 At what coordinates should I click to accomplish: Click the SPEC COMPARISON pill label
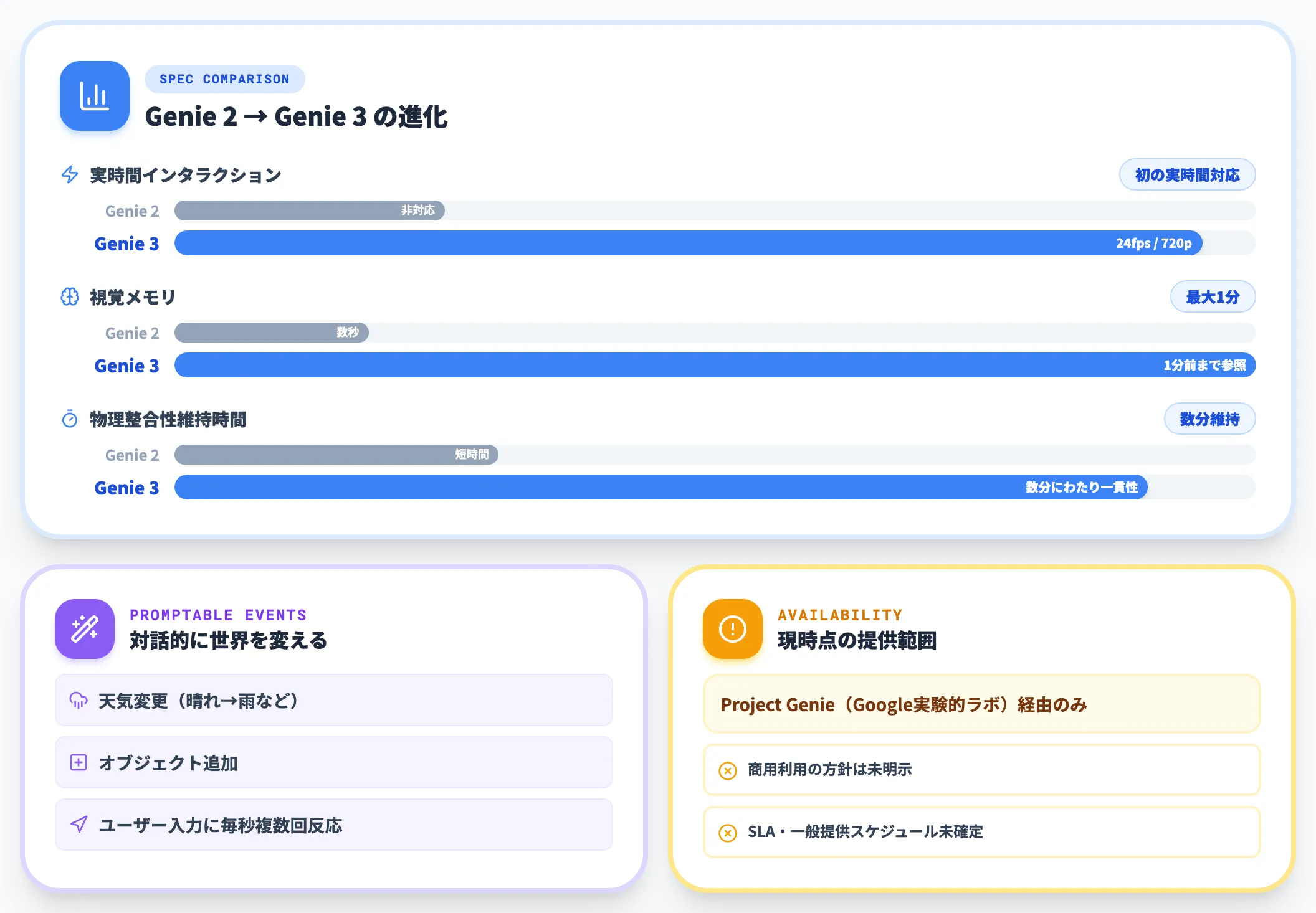click(x=224, y=79)
